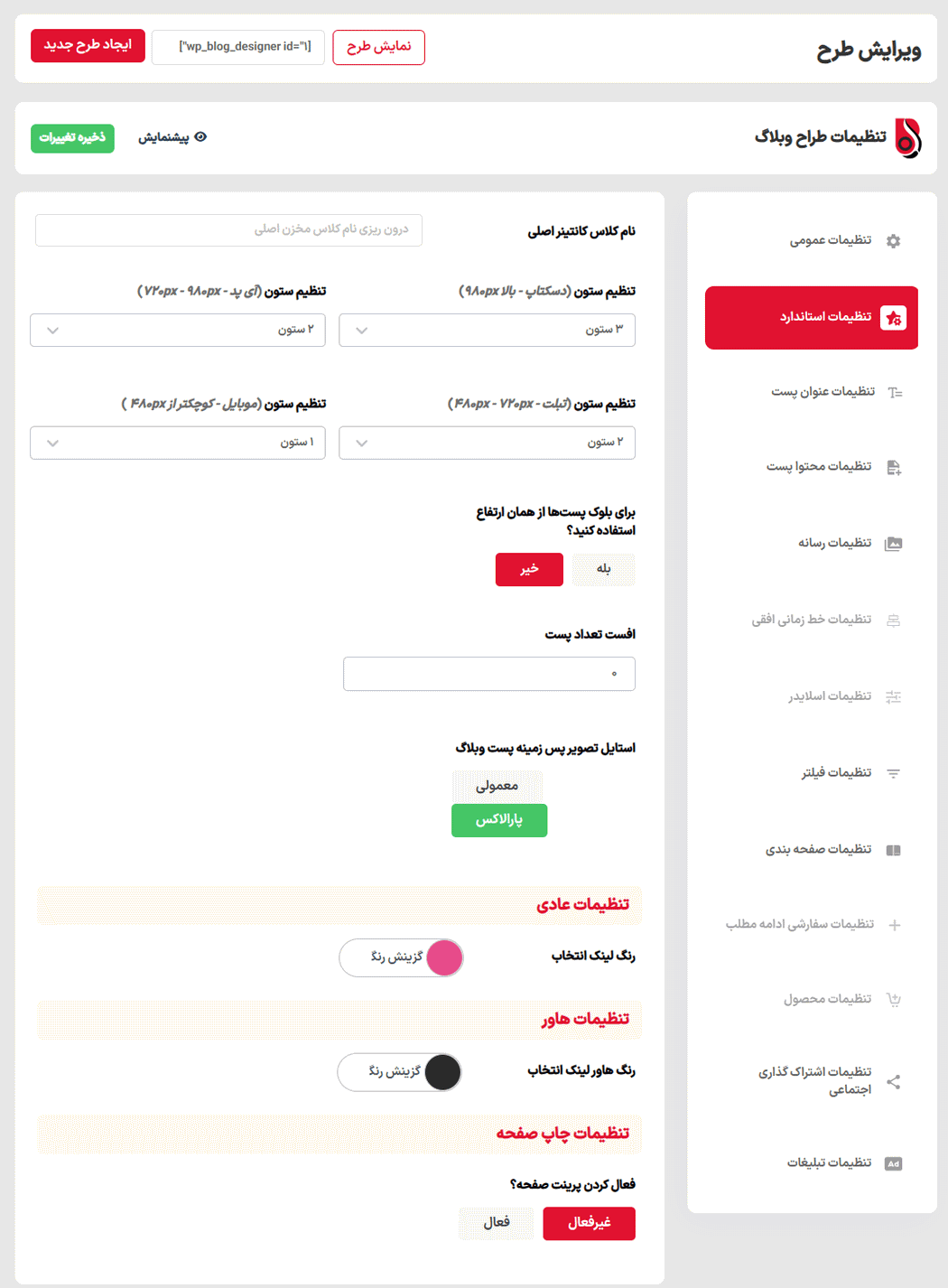This screenshot has height=1288, width=948.
Task: Click the تنظیمات فیلتر filter icon
Action: coord(893,773)
